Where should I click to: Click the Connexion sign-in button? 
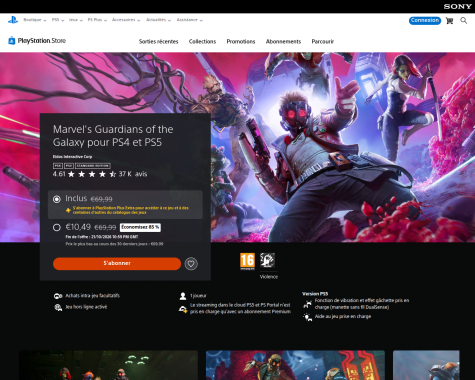pyautogui.click(x=425, y=21)
